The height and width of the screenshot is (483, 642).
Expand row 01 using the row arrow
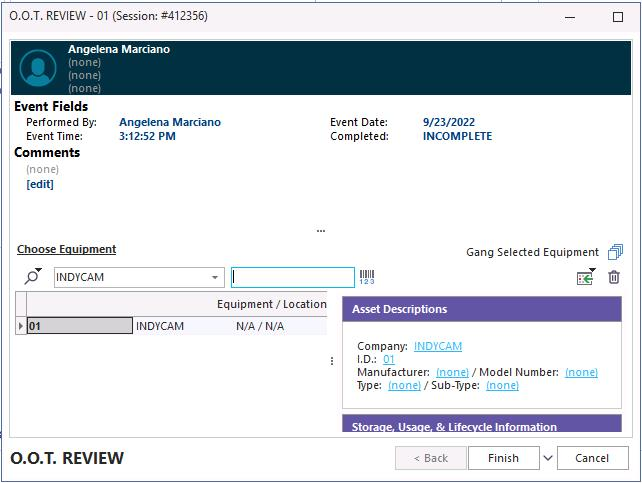click(x=21, y=326)
